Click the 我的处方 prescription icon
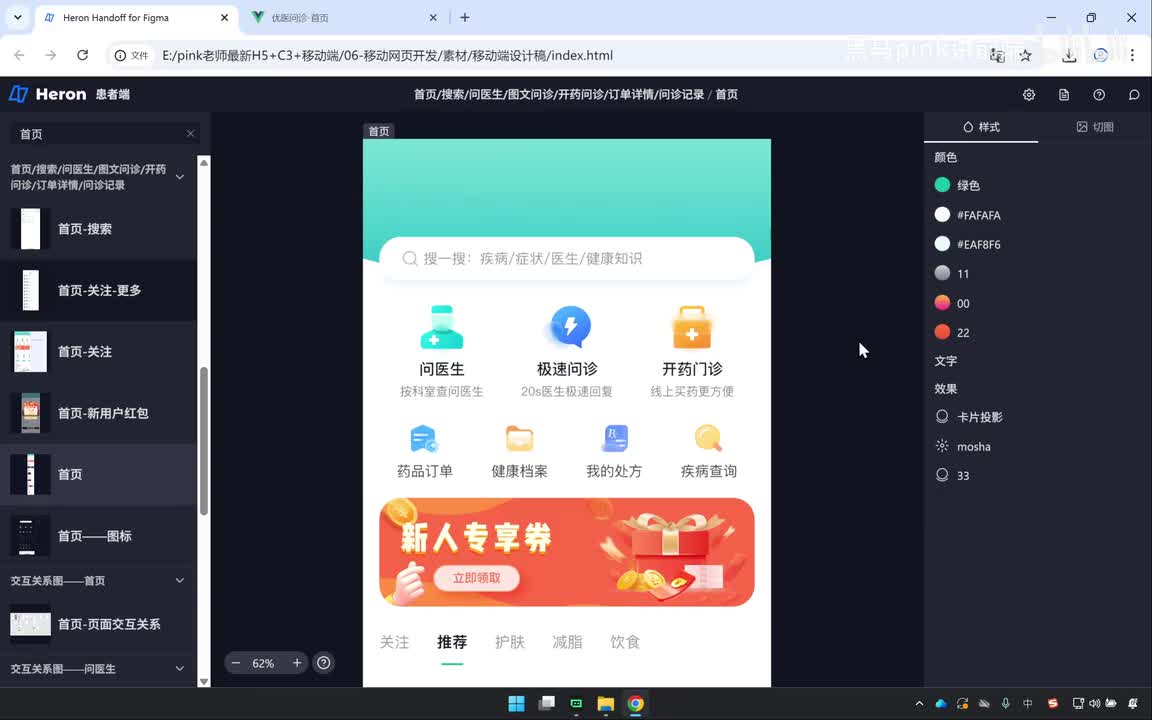Screen dimensions: 1152x720 [614, 439]
